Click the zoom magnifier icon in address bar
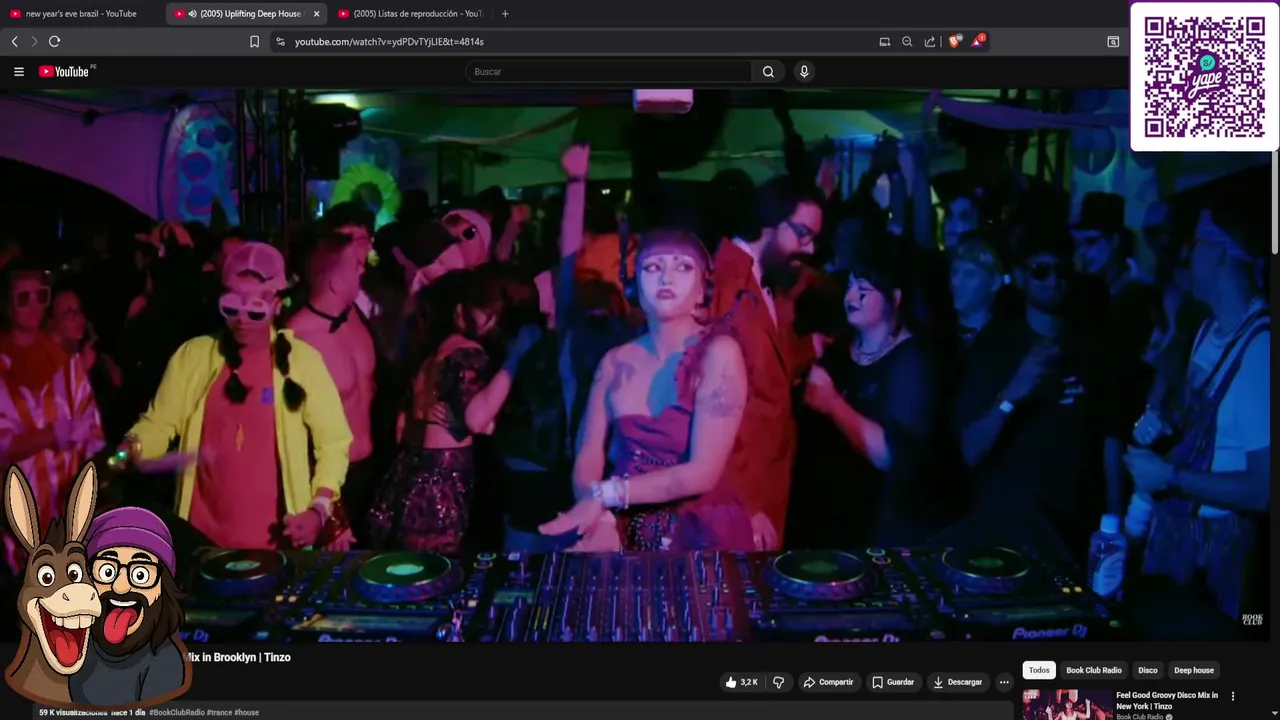This screenshot has width=1280, height=720. click(907, 41)
